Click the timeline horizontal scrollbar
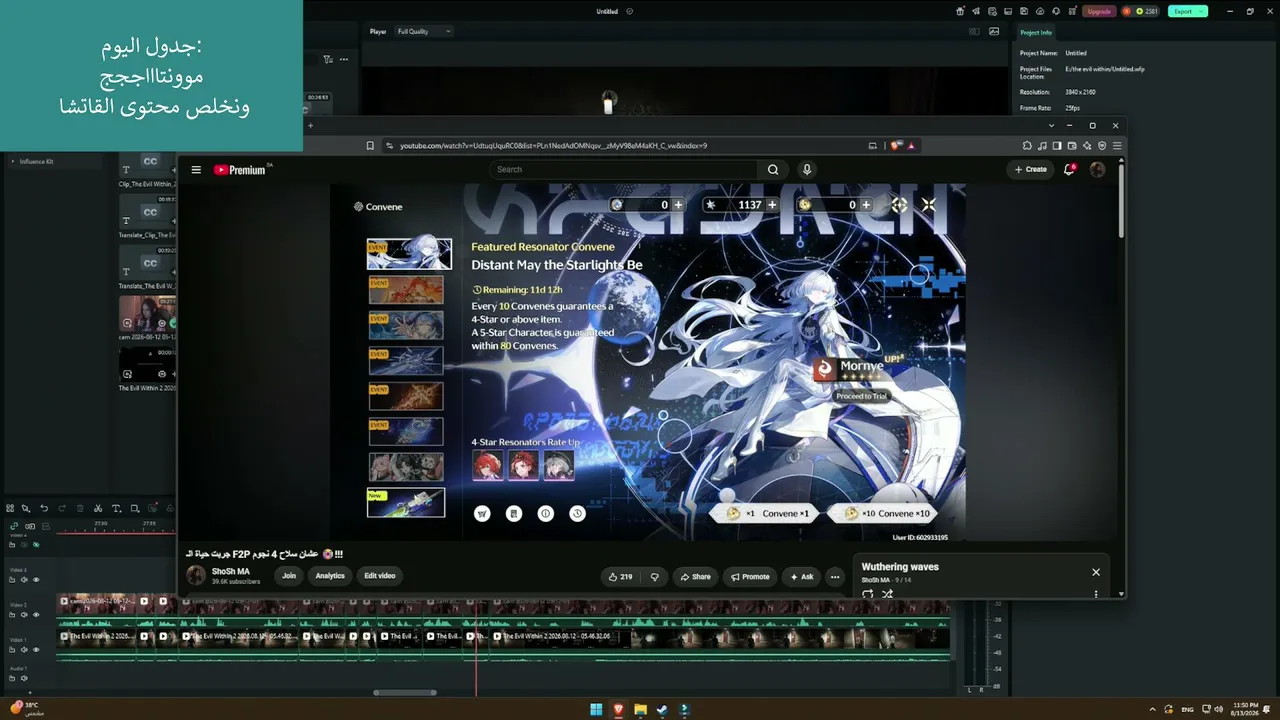 click(405, 692)
